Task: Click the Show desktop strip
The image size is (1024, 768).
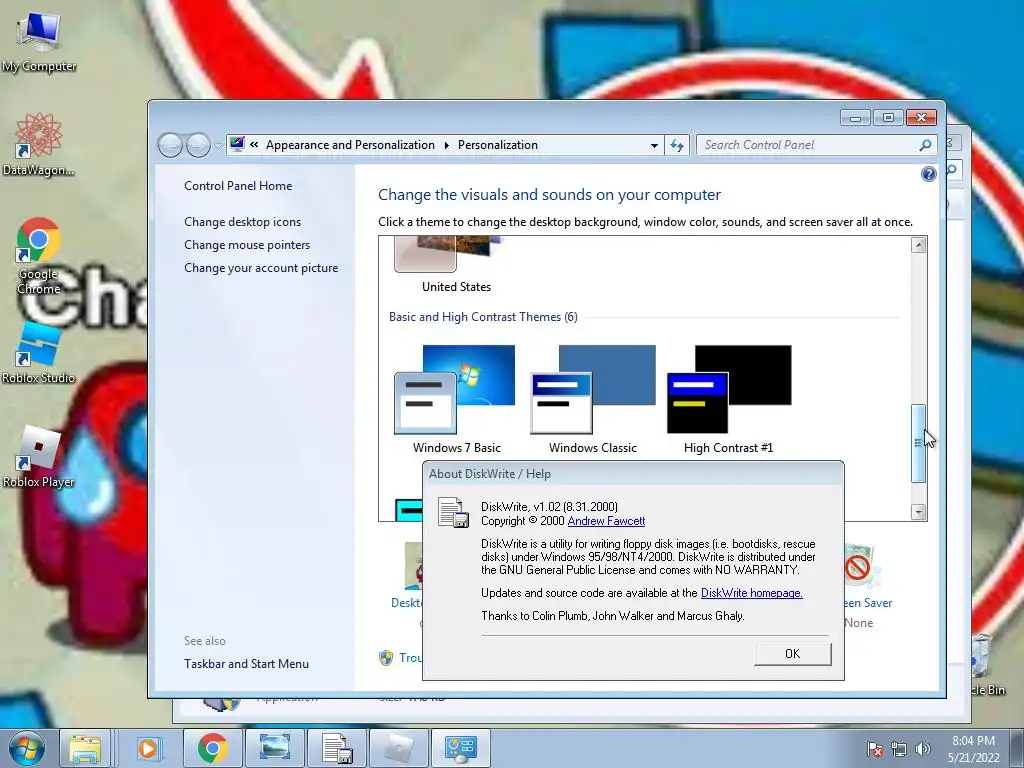Action: click(1017, 748)
